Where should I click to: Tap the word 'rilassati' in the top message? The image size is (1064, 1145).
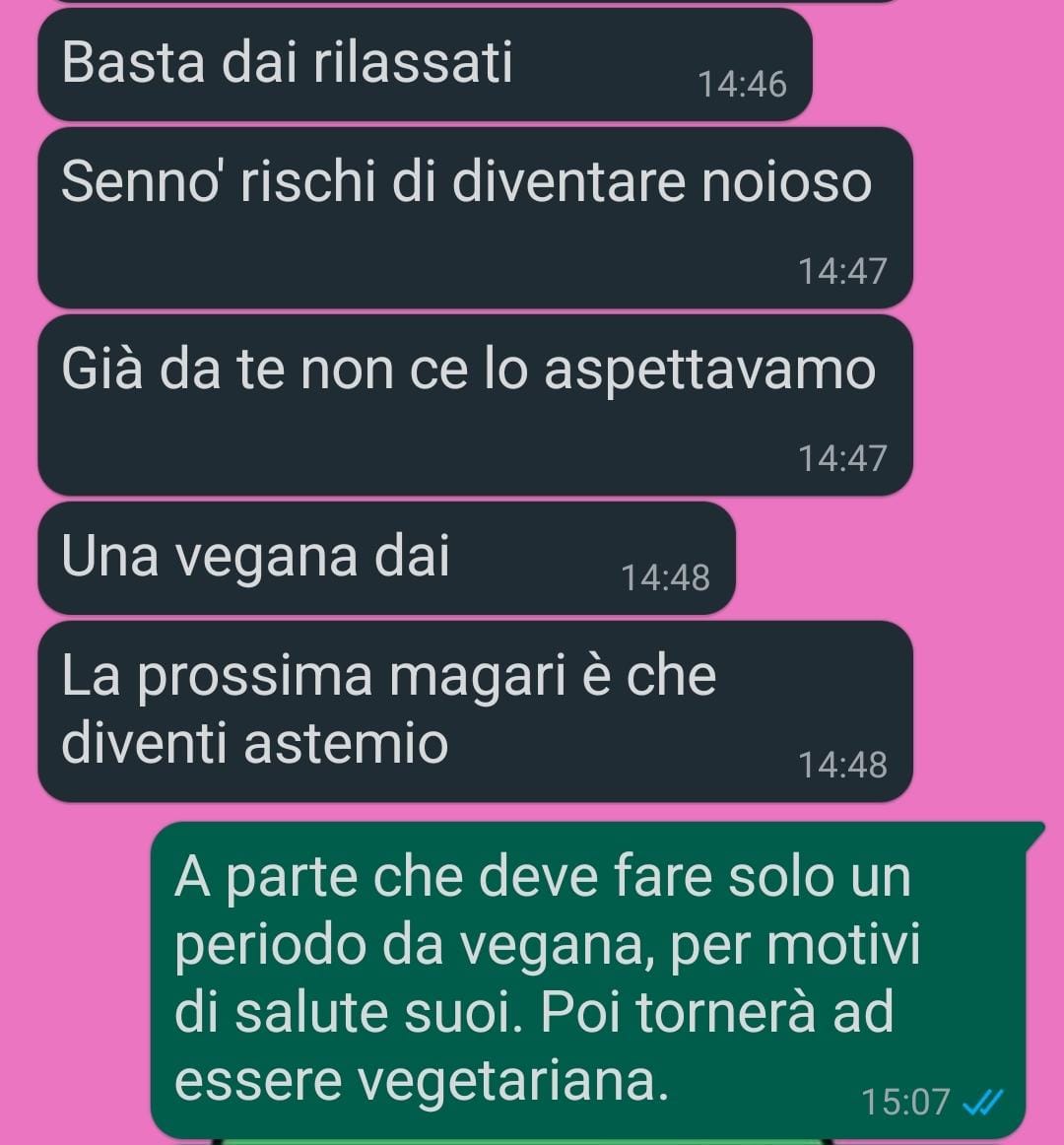[x=414, y=62]
